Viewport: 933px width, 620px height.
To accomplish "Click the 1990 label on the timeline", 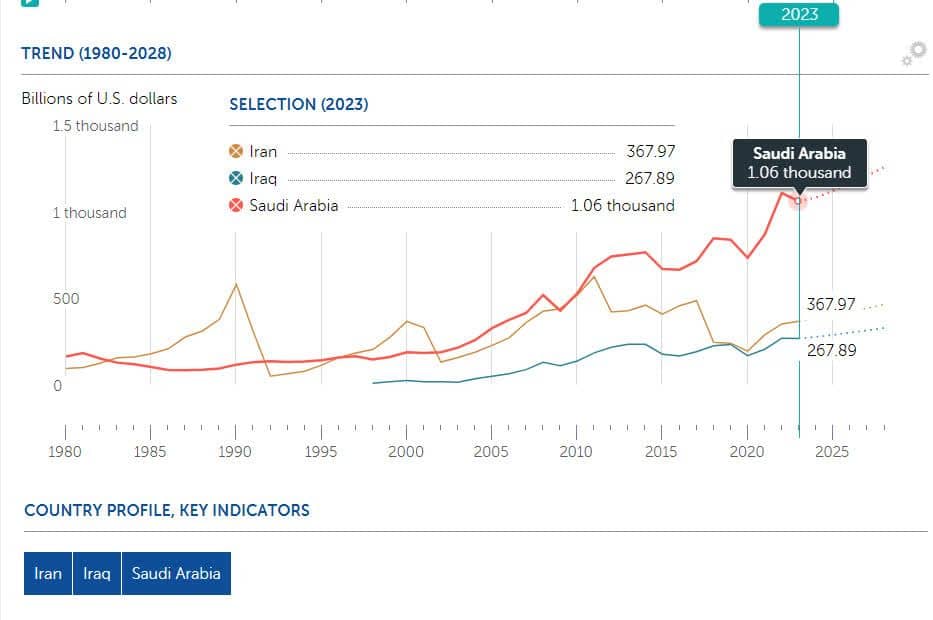I will (x=235, y=452).
